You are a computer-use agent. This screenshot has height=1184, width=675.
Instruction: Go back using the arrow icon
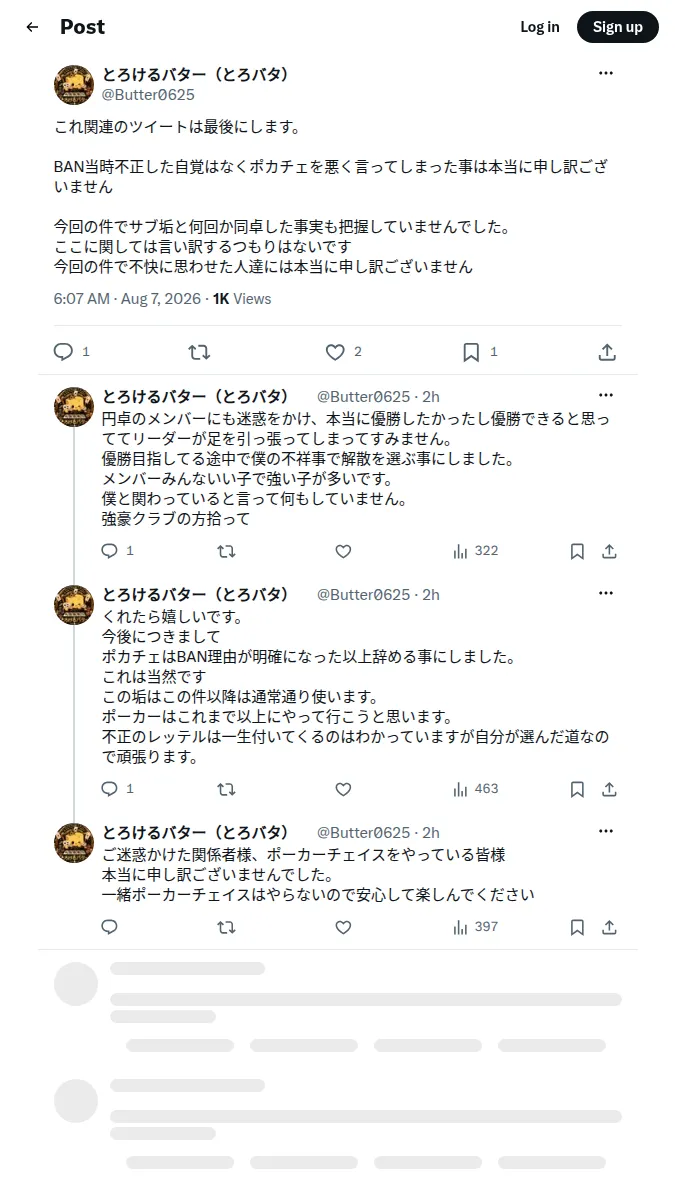tap(32, 27)
